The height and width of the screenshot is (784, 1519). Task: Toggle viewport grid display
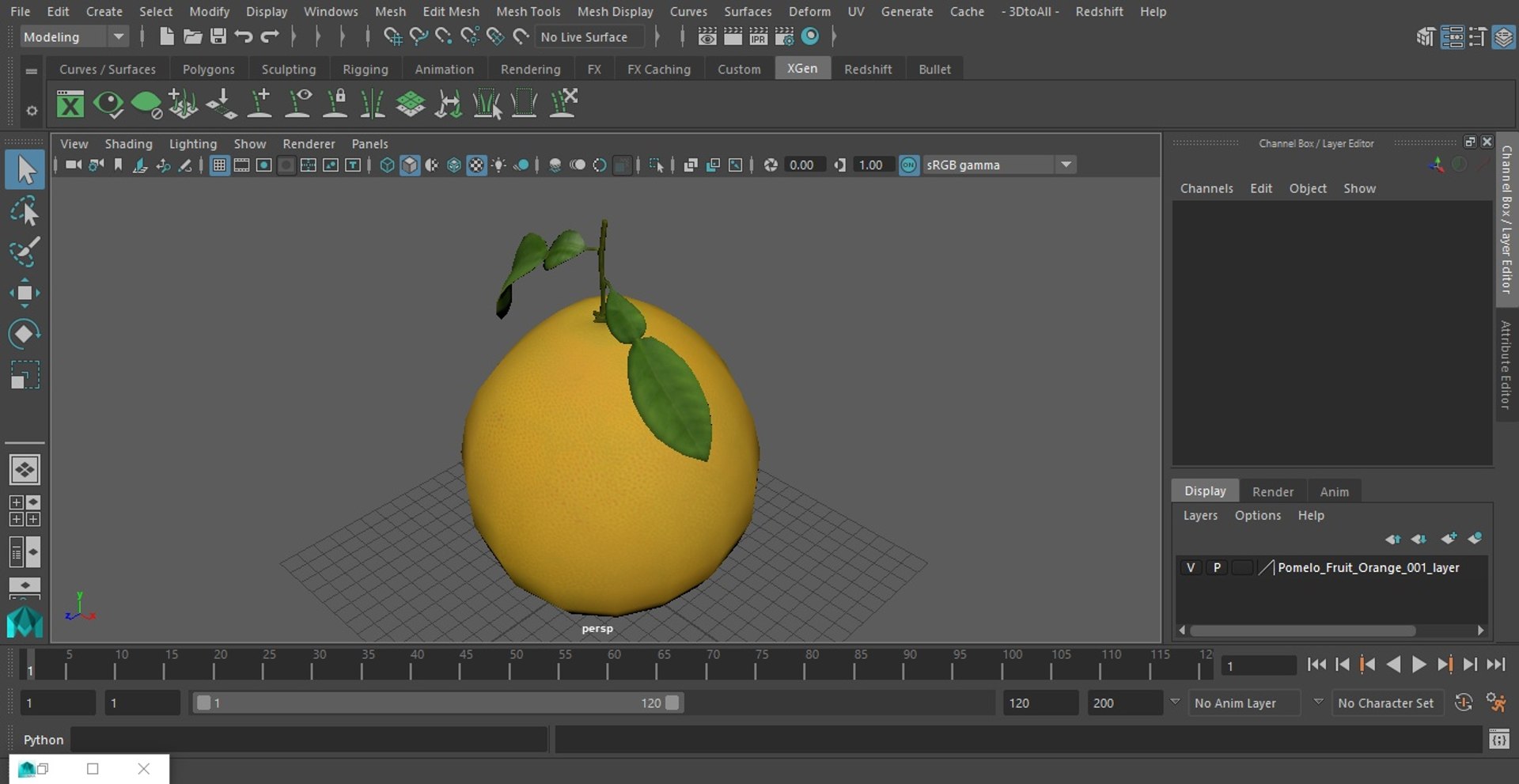tap(219, 165)
